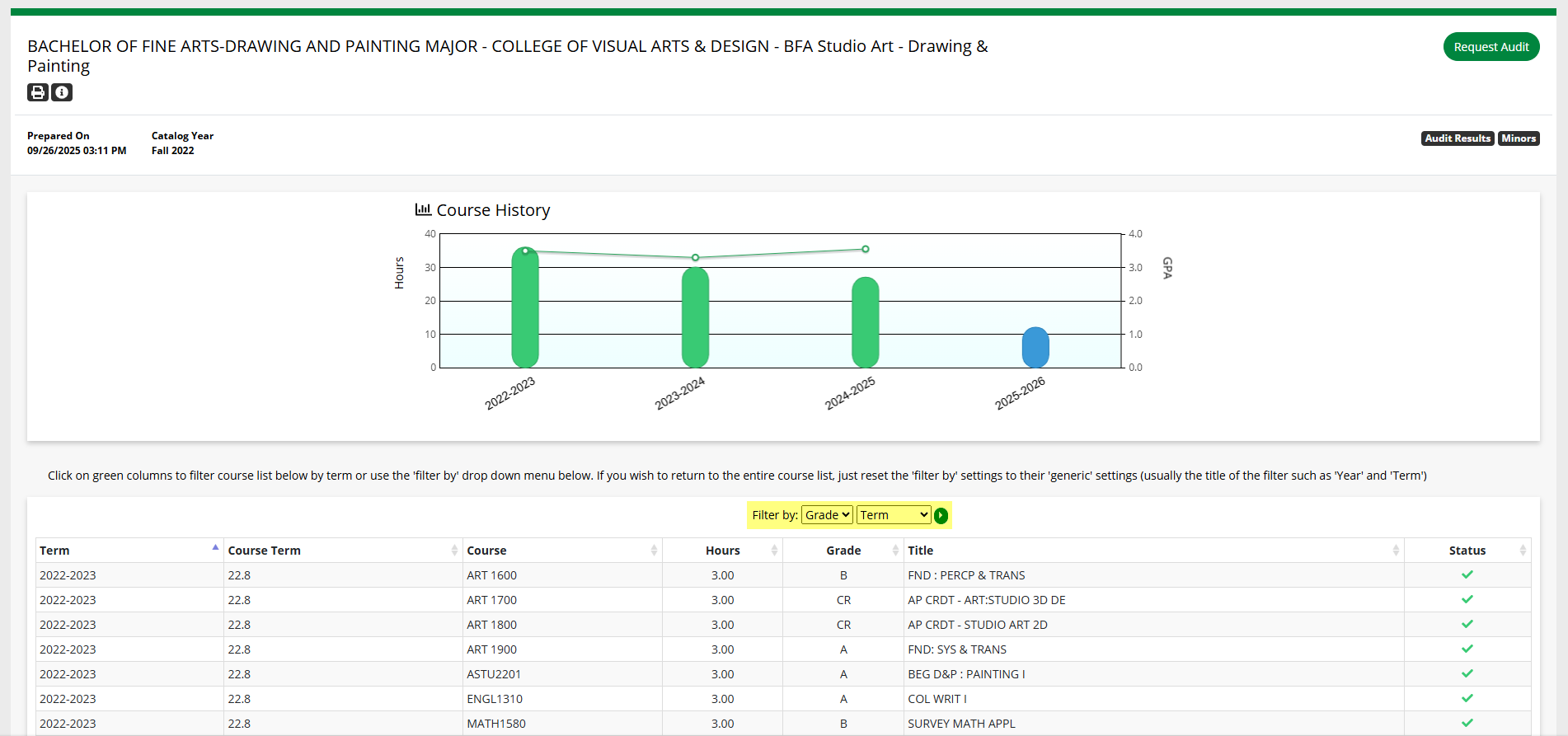Click the ART 1900 status checkmark
Image resolution: width=1568 pixels, height=736 pixels.
point(1467,649)
